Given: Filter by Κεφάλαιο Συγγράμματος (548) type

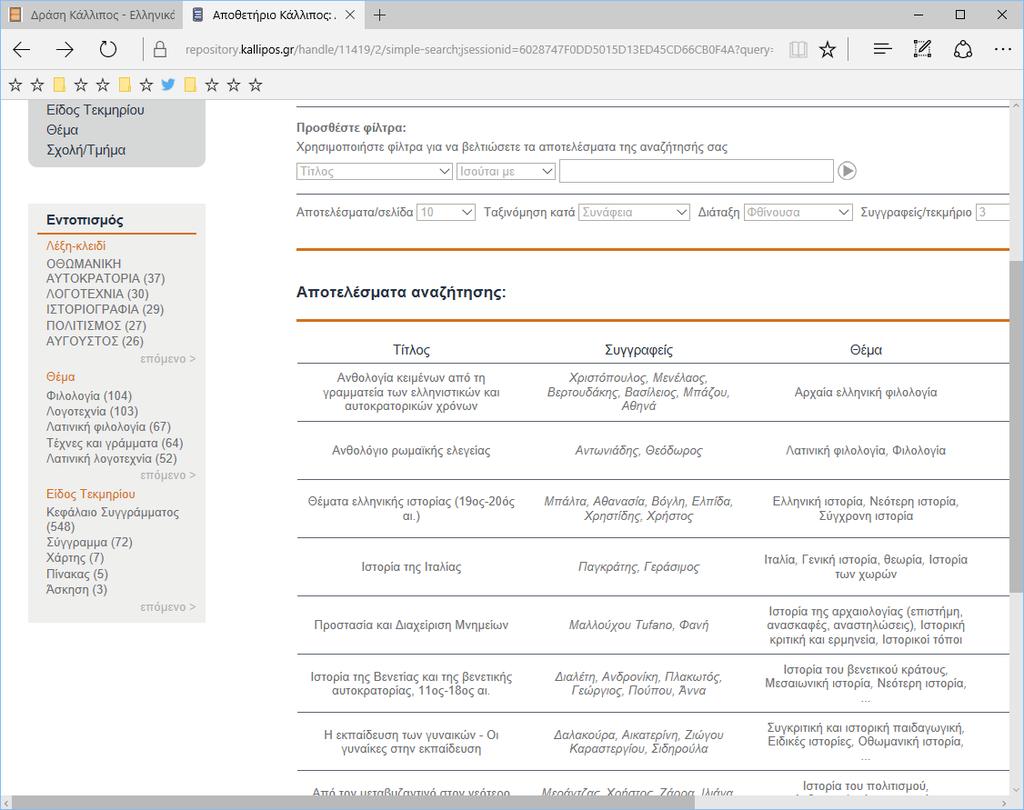Looking at the screenshot, I should [112, 519].
